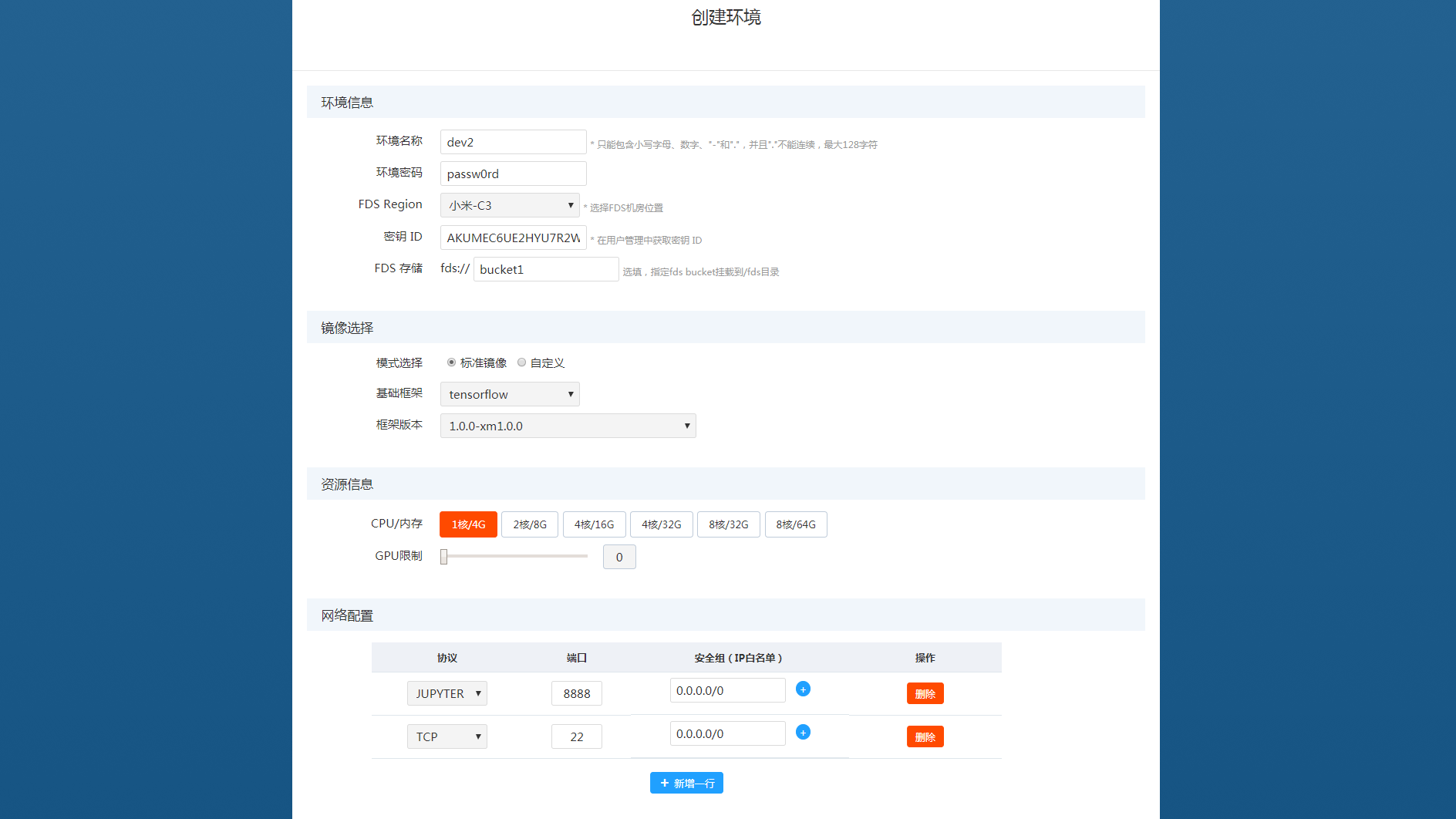Open the FDS Region dropdown 小米-C3
The height and width of the screenshot is (819, 1456).
point(510,205)
